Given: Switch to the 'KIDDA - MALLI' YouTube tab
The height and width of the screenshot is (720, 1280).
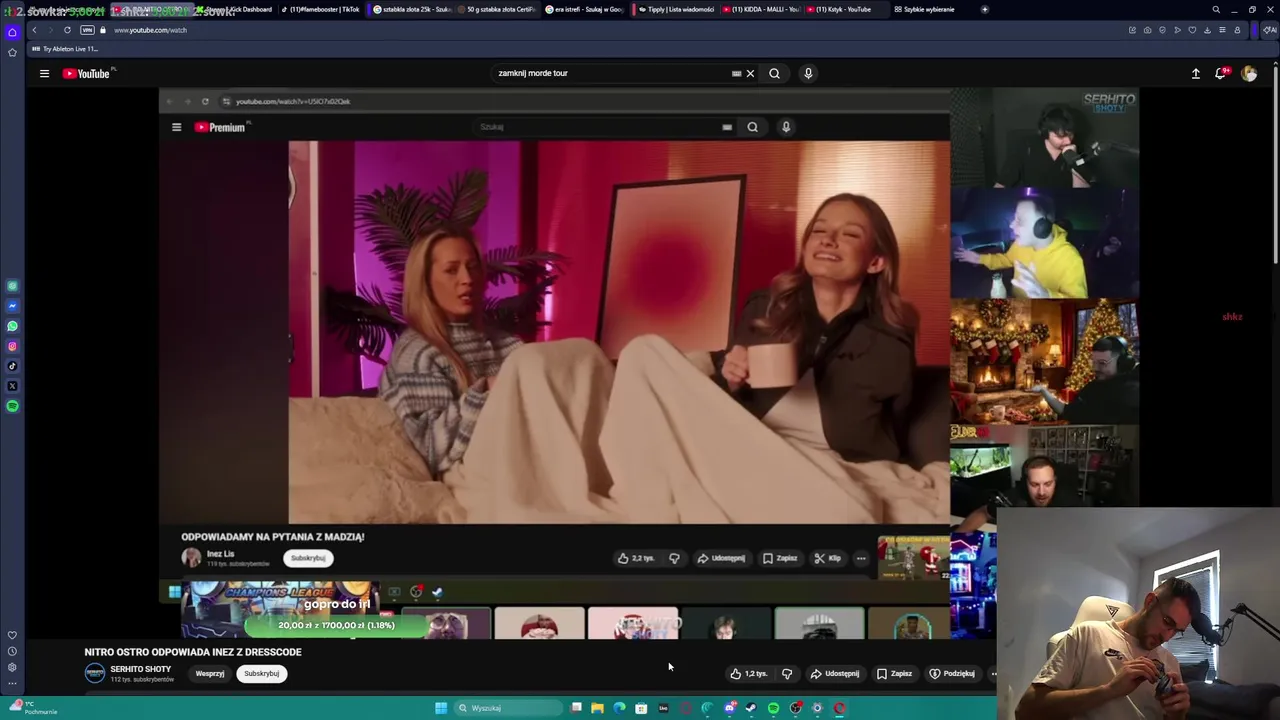Looking at the screenshot, I should [760, 9].
